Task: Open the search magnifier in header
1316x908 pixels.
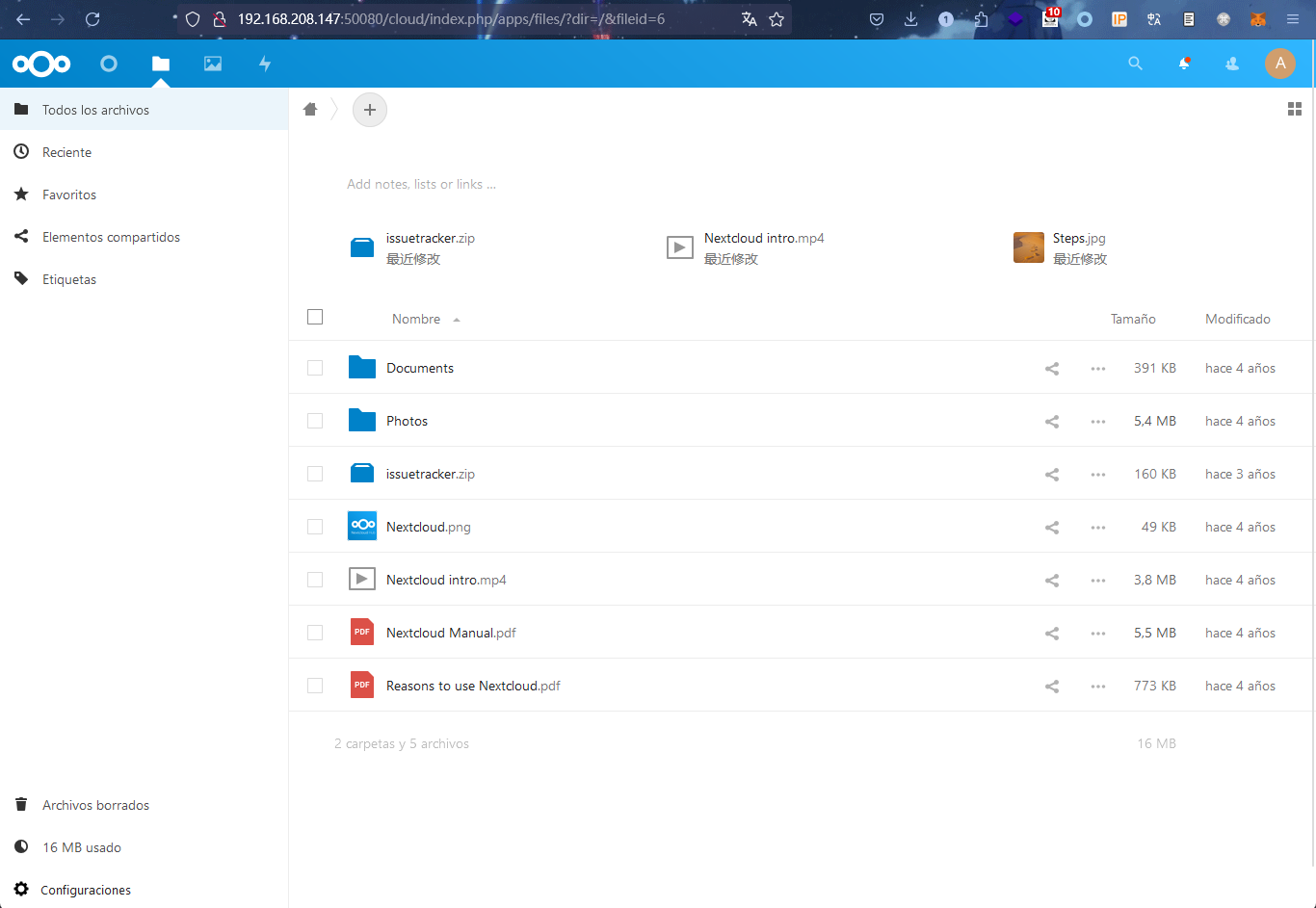Action: coord(1136,64)
